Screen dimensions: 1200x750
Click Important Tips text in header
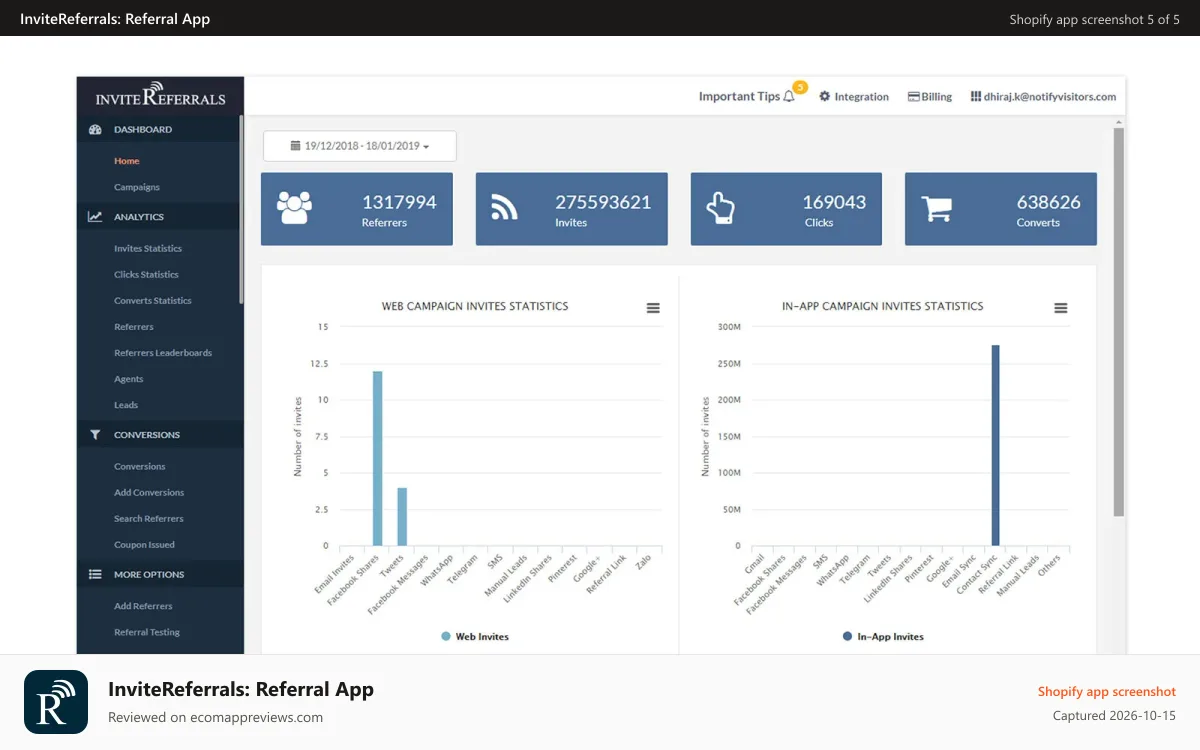coord(739,97)
